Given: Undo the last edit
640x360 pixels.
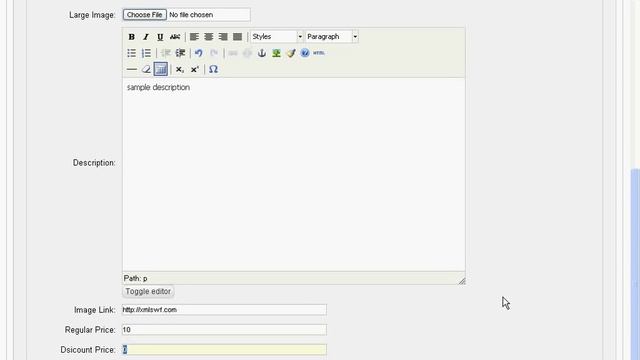Looking at the screenshot, I should [199, 53].
